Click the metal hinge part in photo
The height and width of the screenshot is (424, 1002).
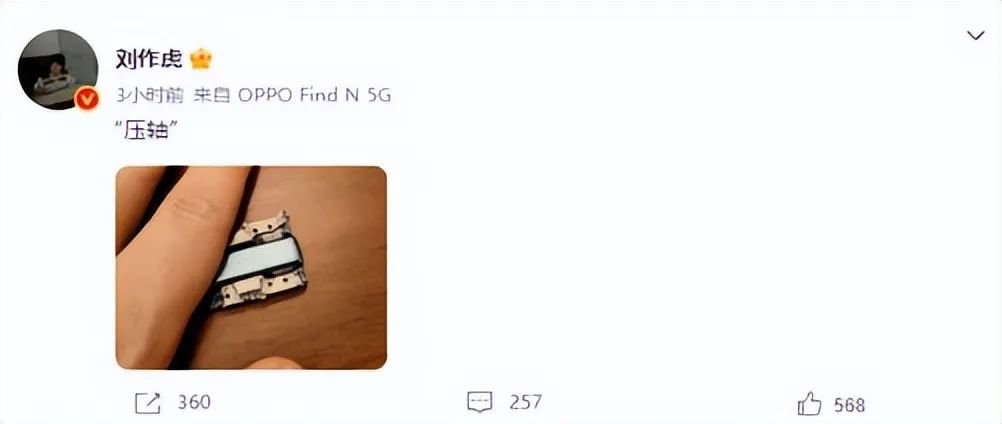pos(261,261)
